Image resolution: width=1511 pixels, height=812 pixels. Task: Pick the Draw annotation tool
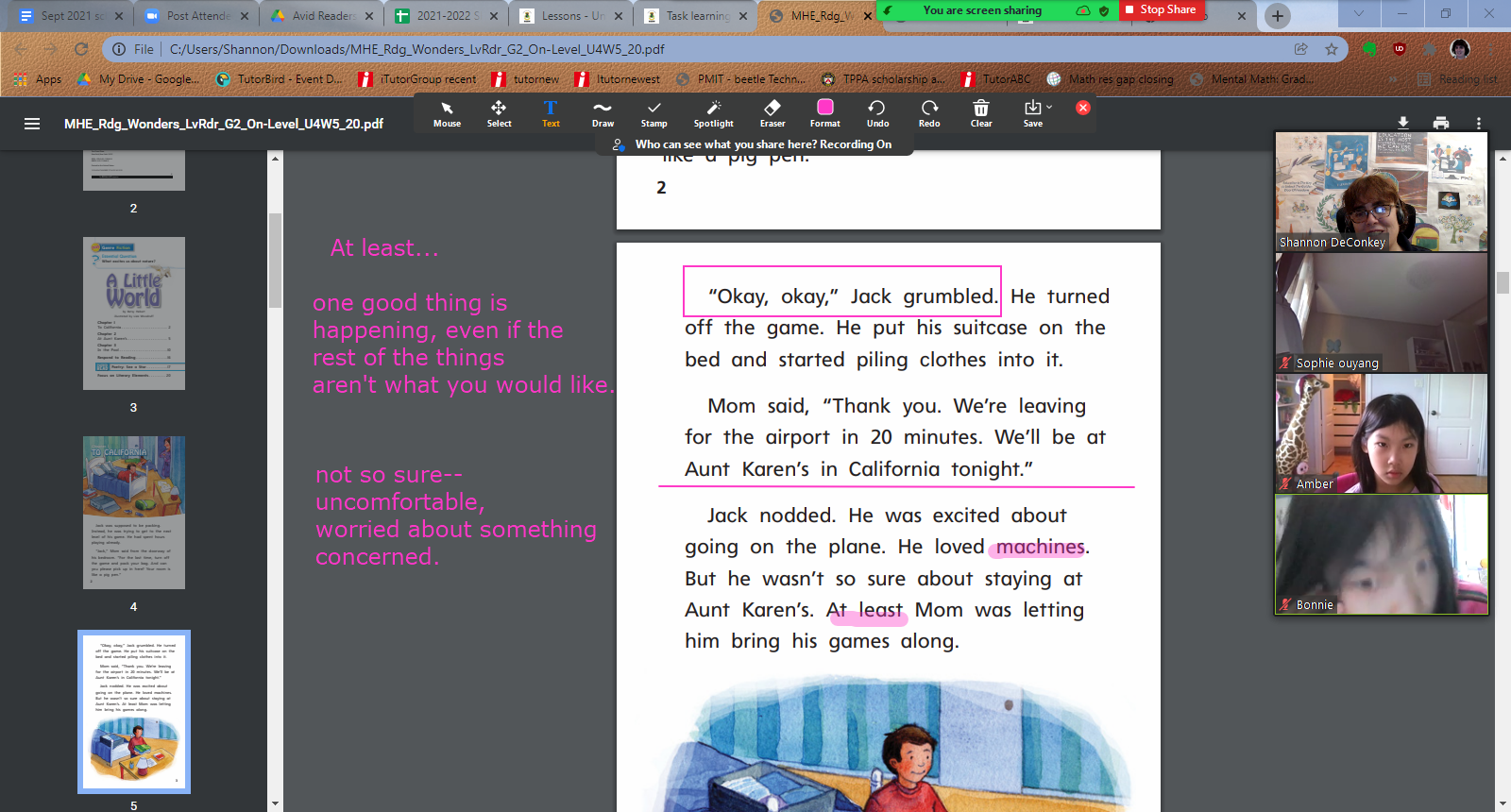(603, 113)
